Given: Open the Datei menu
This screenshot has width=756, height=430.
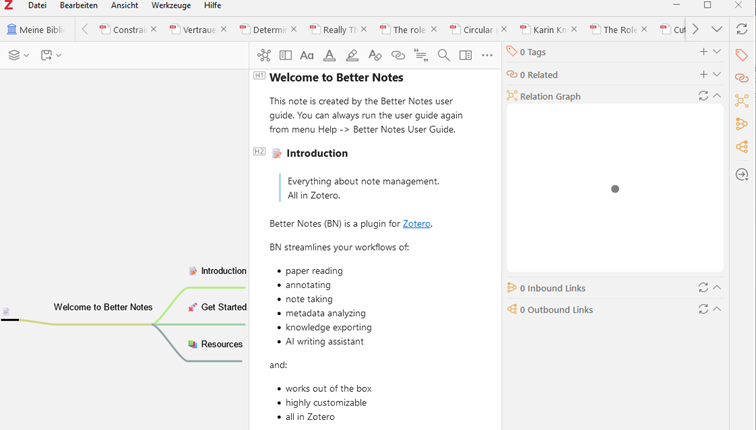Looking at the screenshot, I should pyautogui.click(x=37, y=5).
